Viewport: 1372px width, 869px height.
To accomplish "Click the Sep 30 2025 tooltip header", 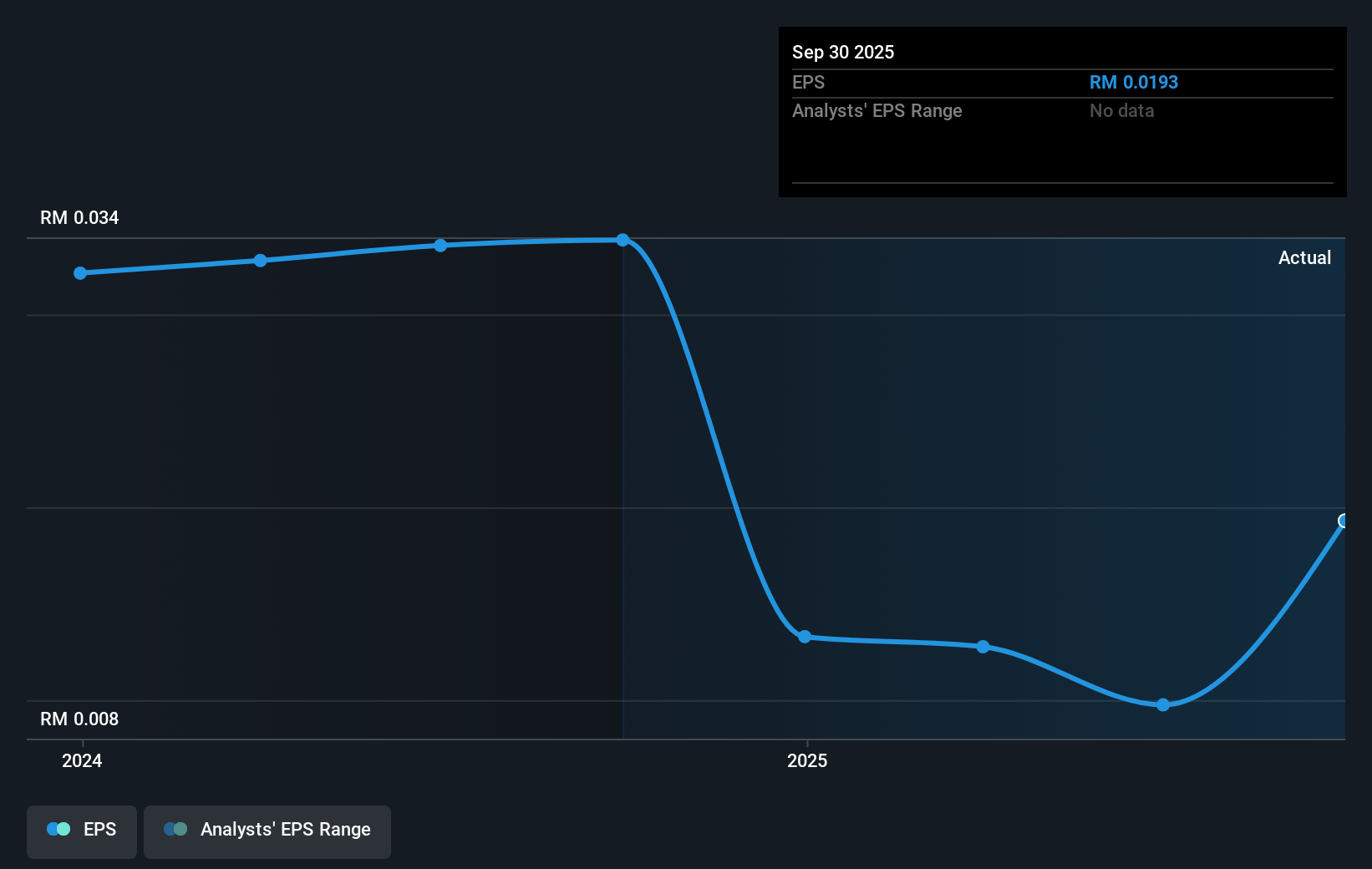I will 843,52.
